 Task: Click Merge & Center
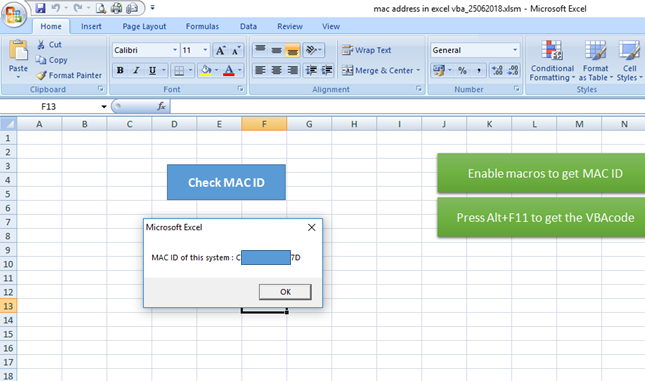pos(377,70)
